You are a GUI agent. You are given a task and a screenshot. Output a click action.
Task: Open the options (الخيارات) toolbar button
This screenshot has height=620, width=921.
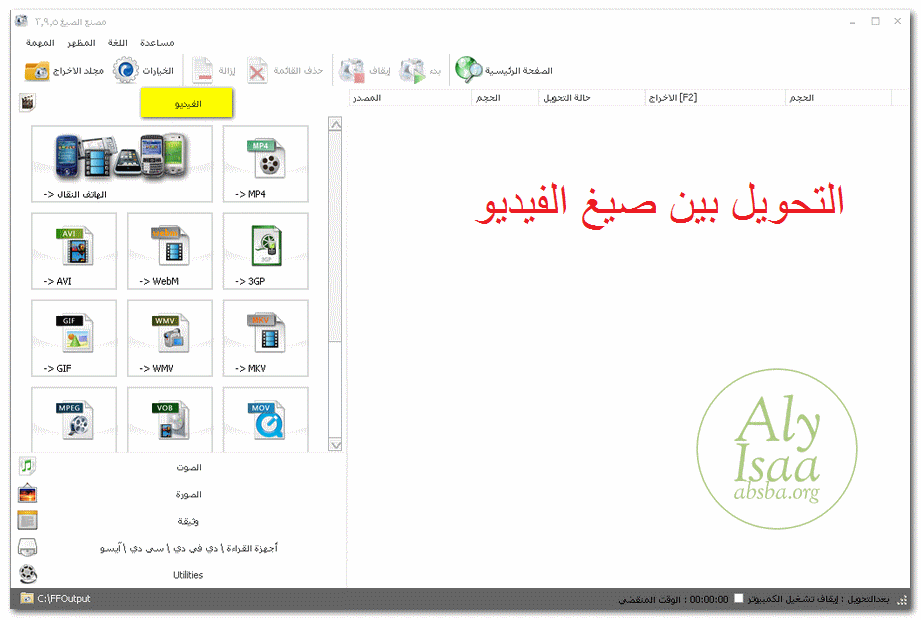143,71
